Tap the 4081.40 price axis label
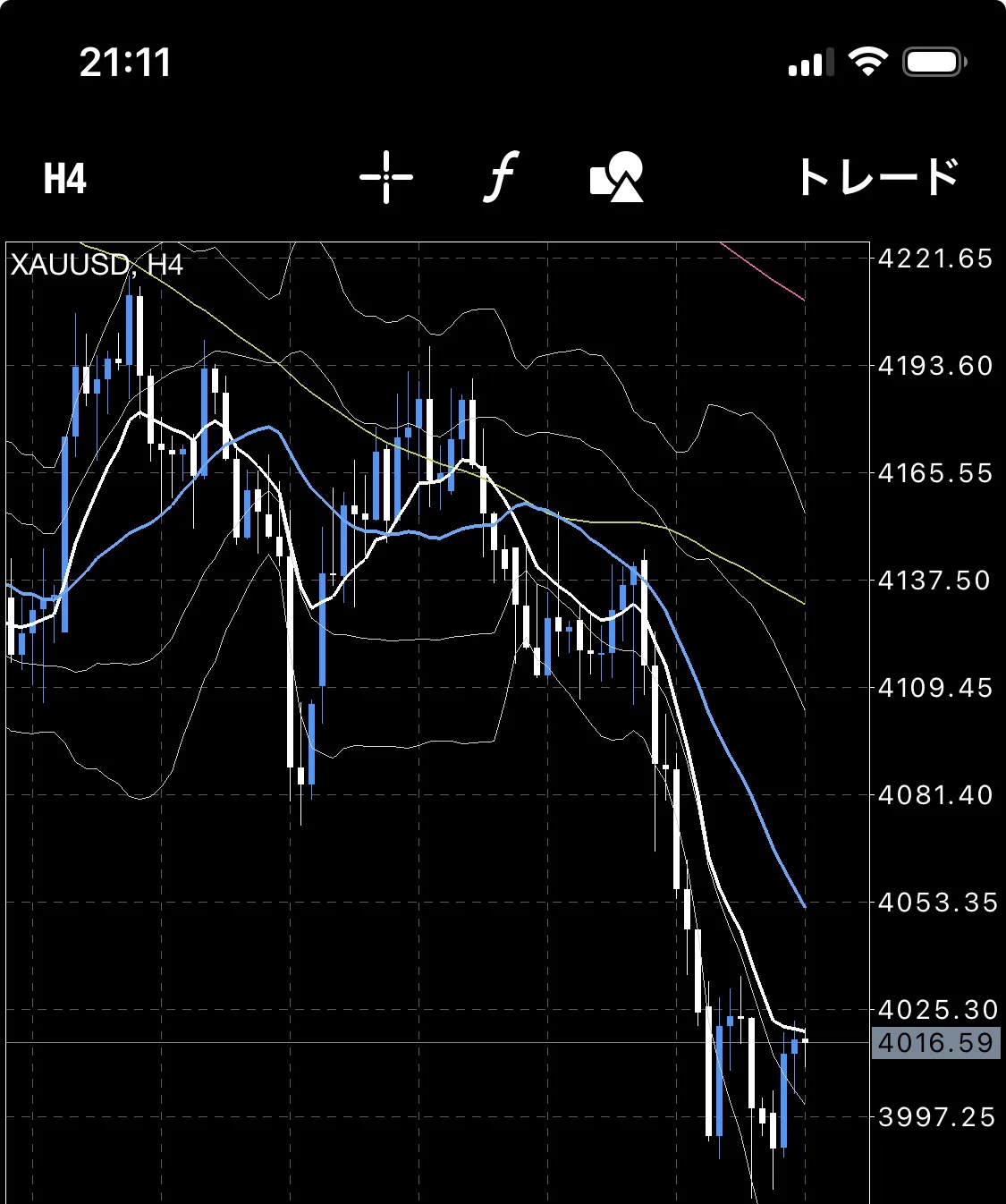This screenshot has height=1204, width=1006. (935, 795)
